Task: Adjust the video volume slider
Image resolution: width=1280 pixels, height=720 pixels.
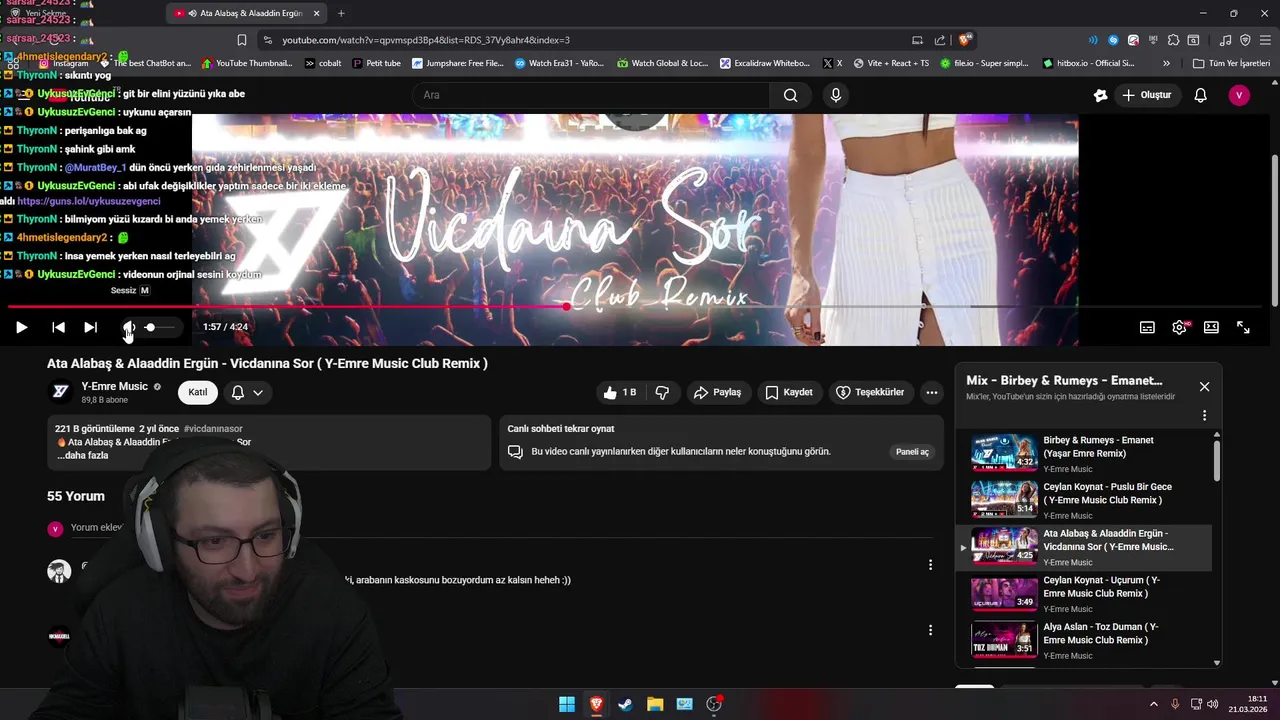Action: 160,327
